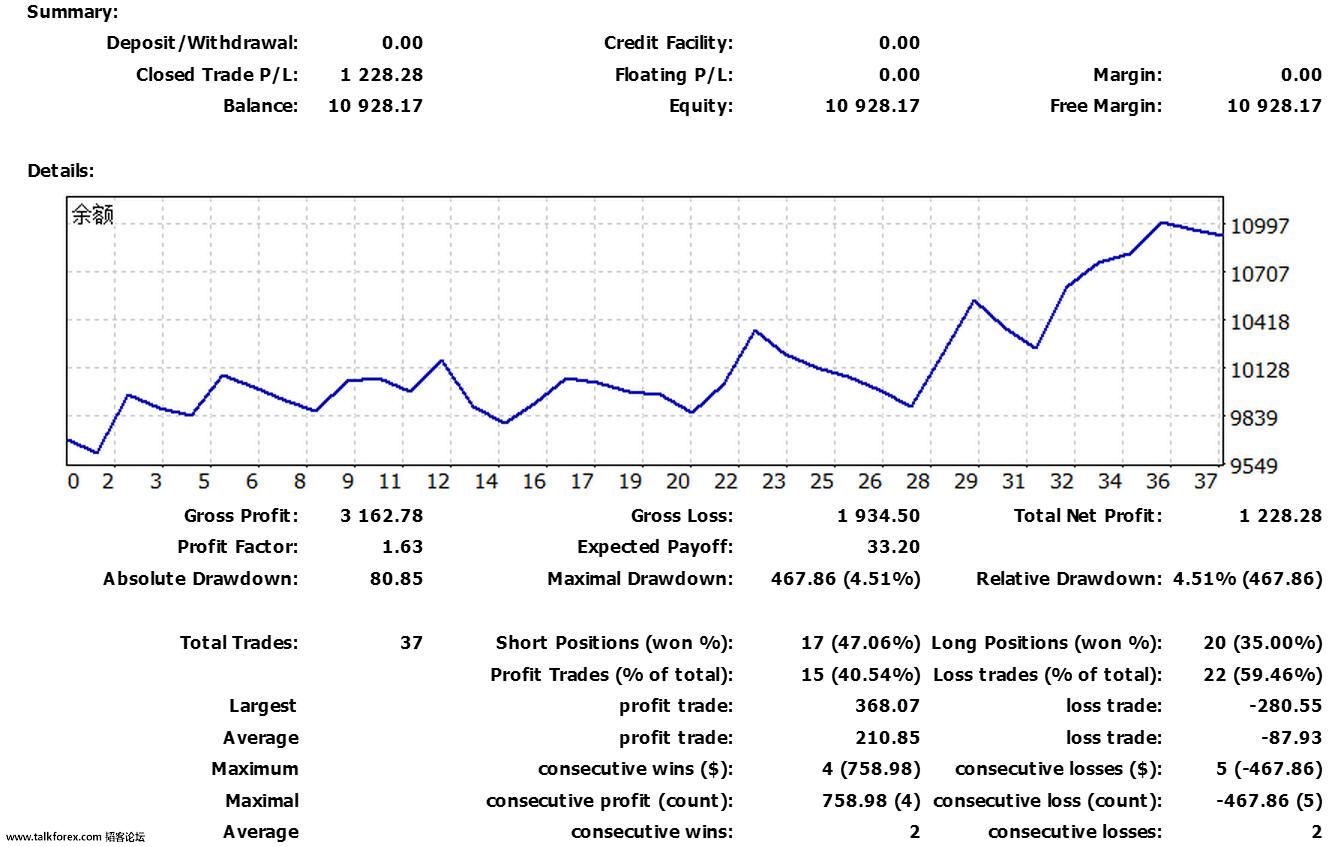Click the Details heading
Screen dimensions: 1338x847
click(x=60, y=170)
